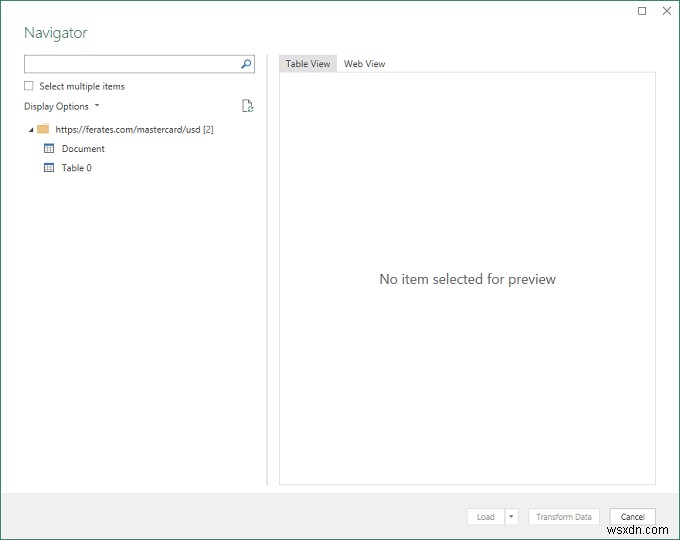Switch to the Web View tab
680x540 pixels.
pos(364,64)
